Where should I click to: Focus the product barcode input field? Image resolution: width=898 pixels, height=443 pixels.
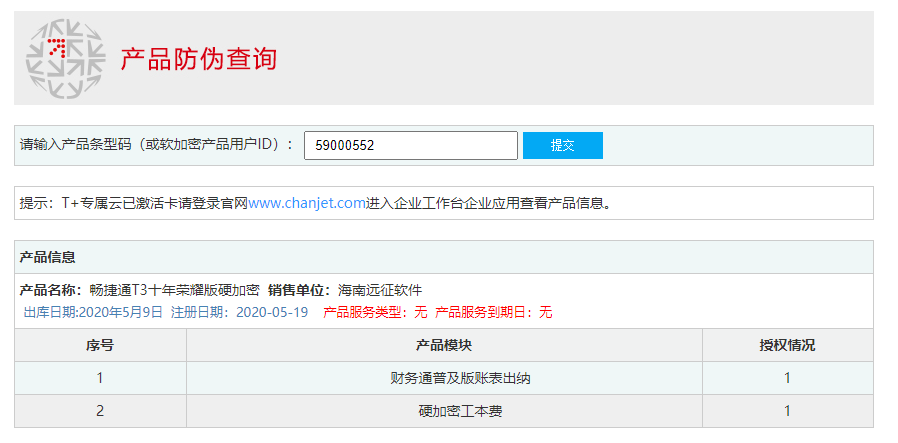click(x=411, y=145)
